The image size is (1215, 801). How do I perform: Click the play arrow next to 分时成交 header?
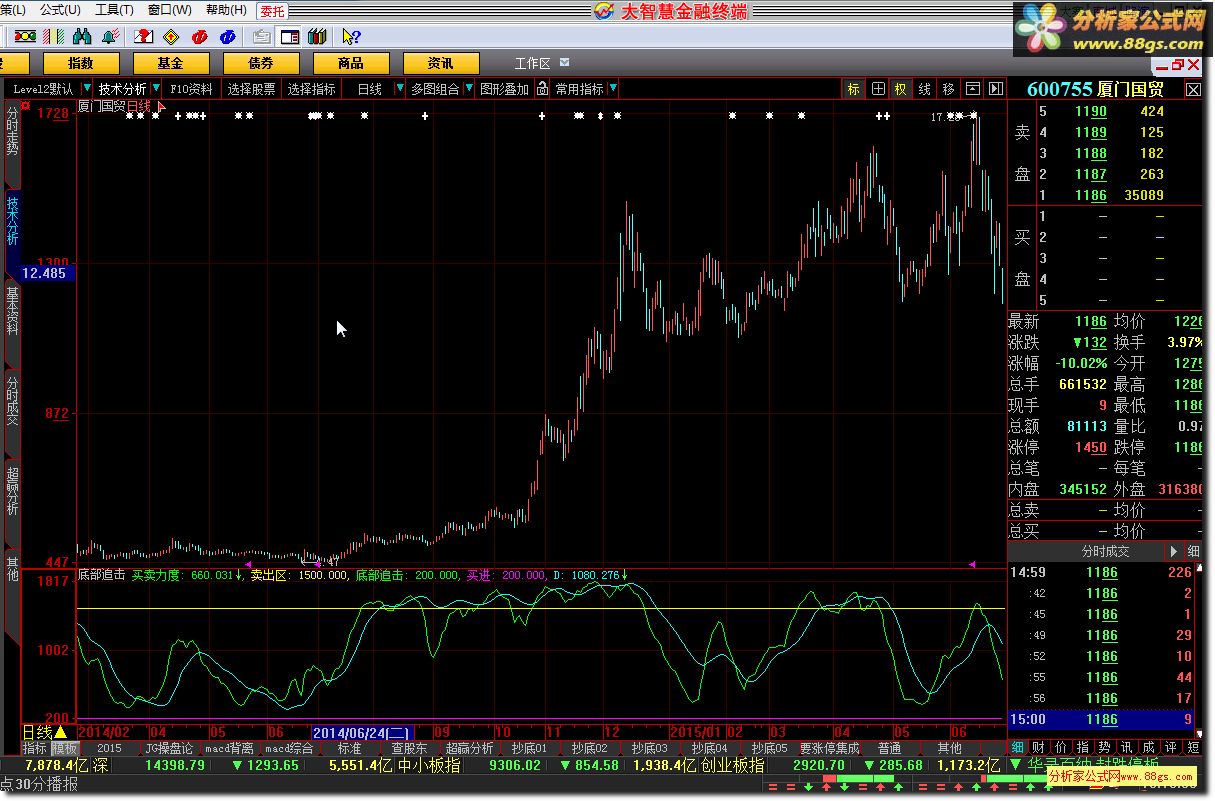coord(1174,551)
